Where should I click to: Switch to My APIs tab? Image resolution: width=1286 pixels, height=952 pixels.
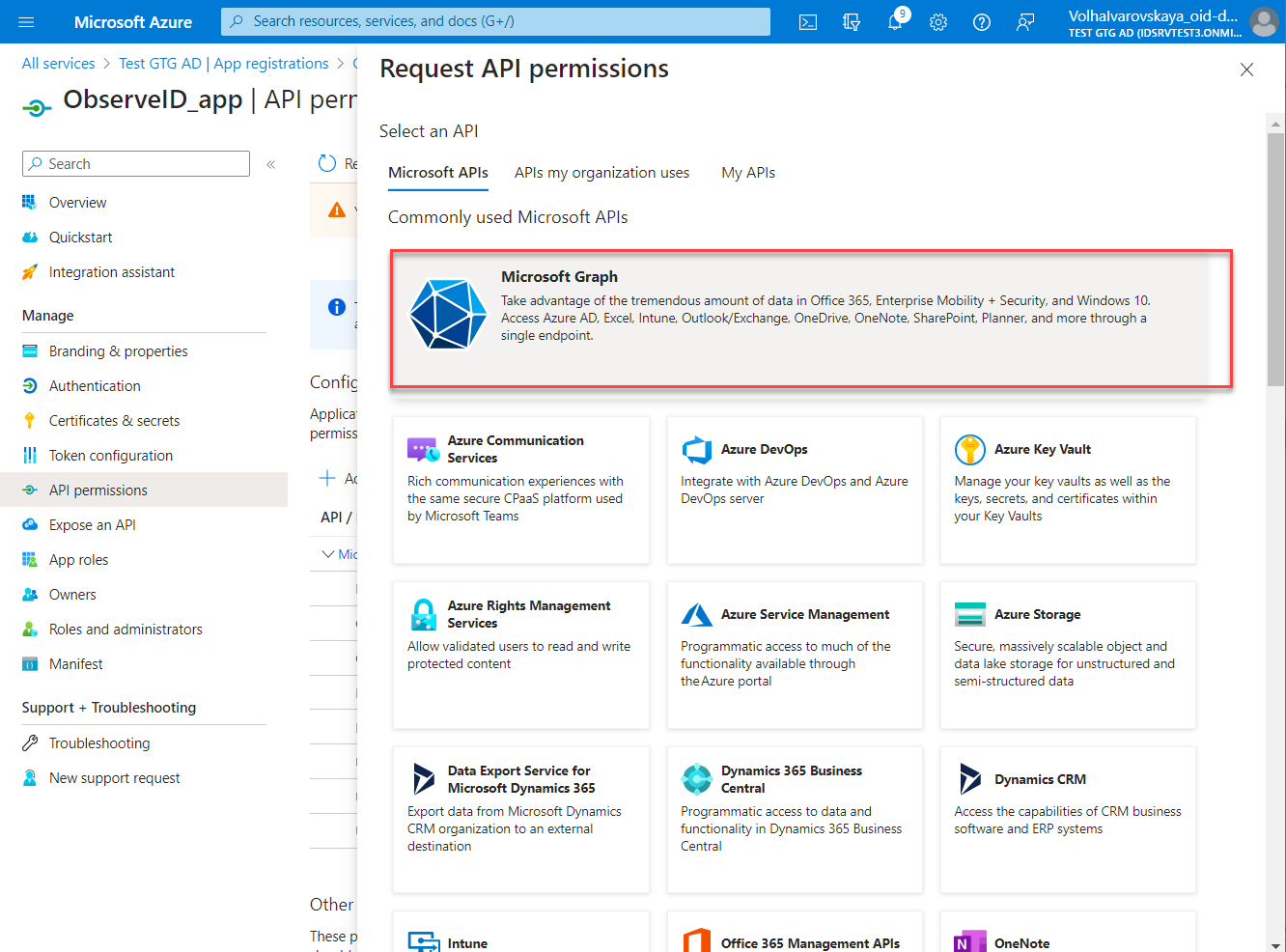(x=748, y=173)
